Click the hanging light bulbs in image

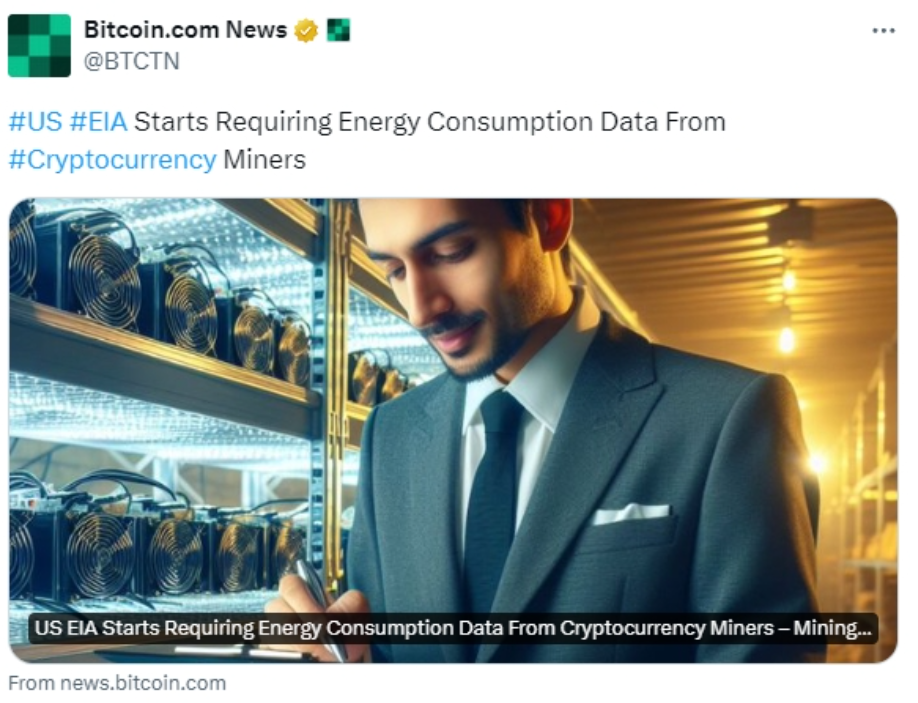point(789,310)
